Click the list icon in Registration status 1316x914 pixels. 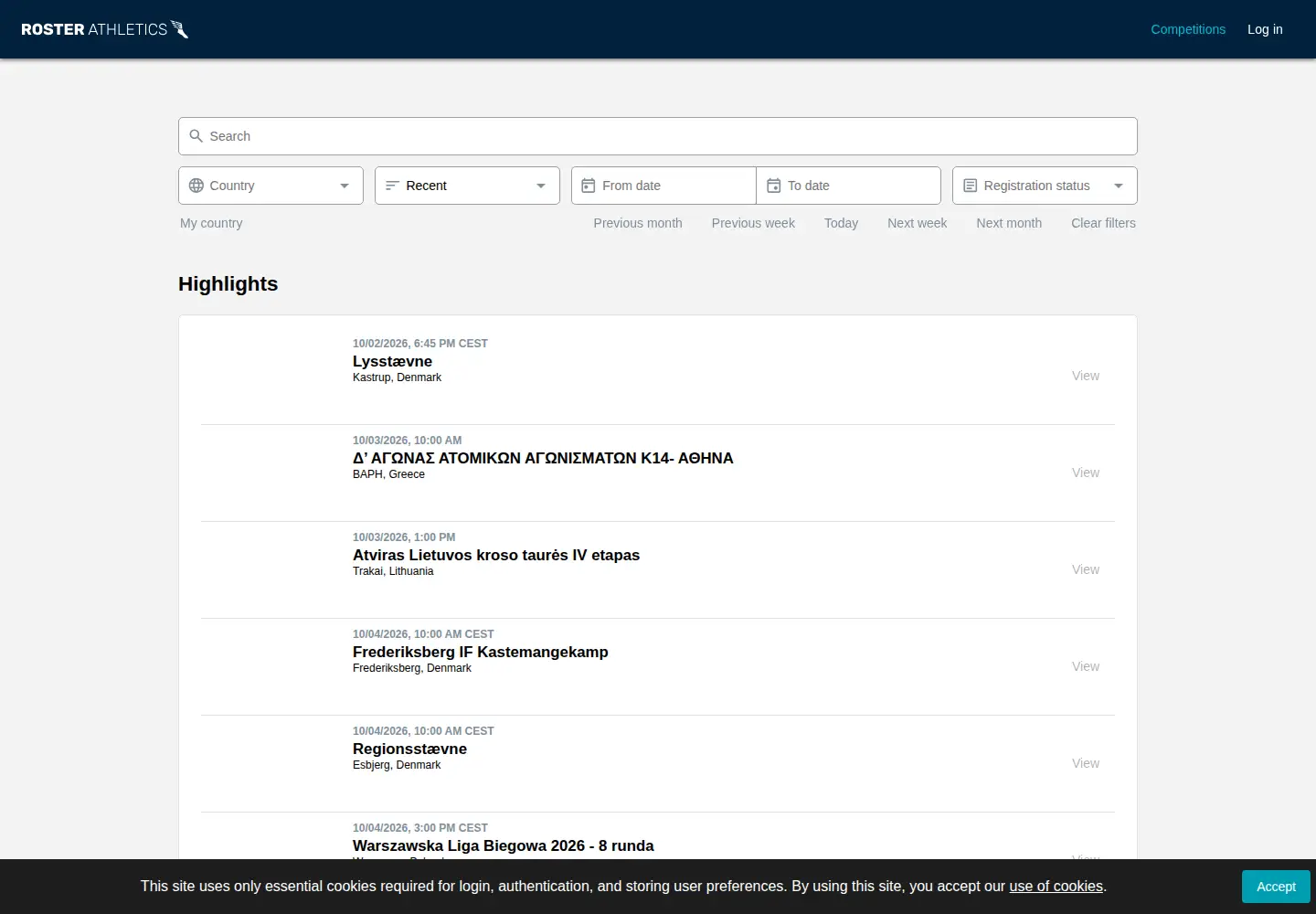click(970, 186)
